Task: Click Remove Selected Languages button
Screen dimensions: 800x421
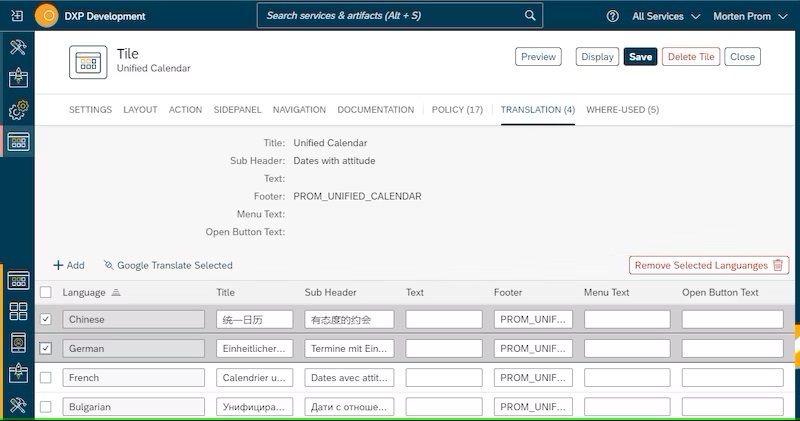Action: click(709, 265)
